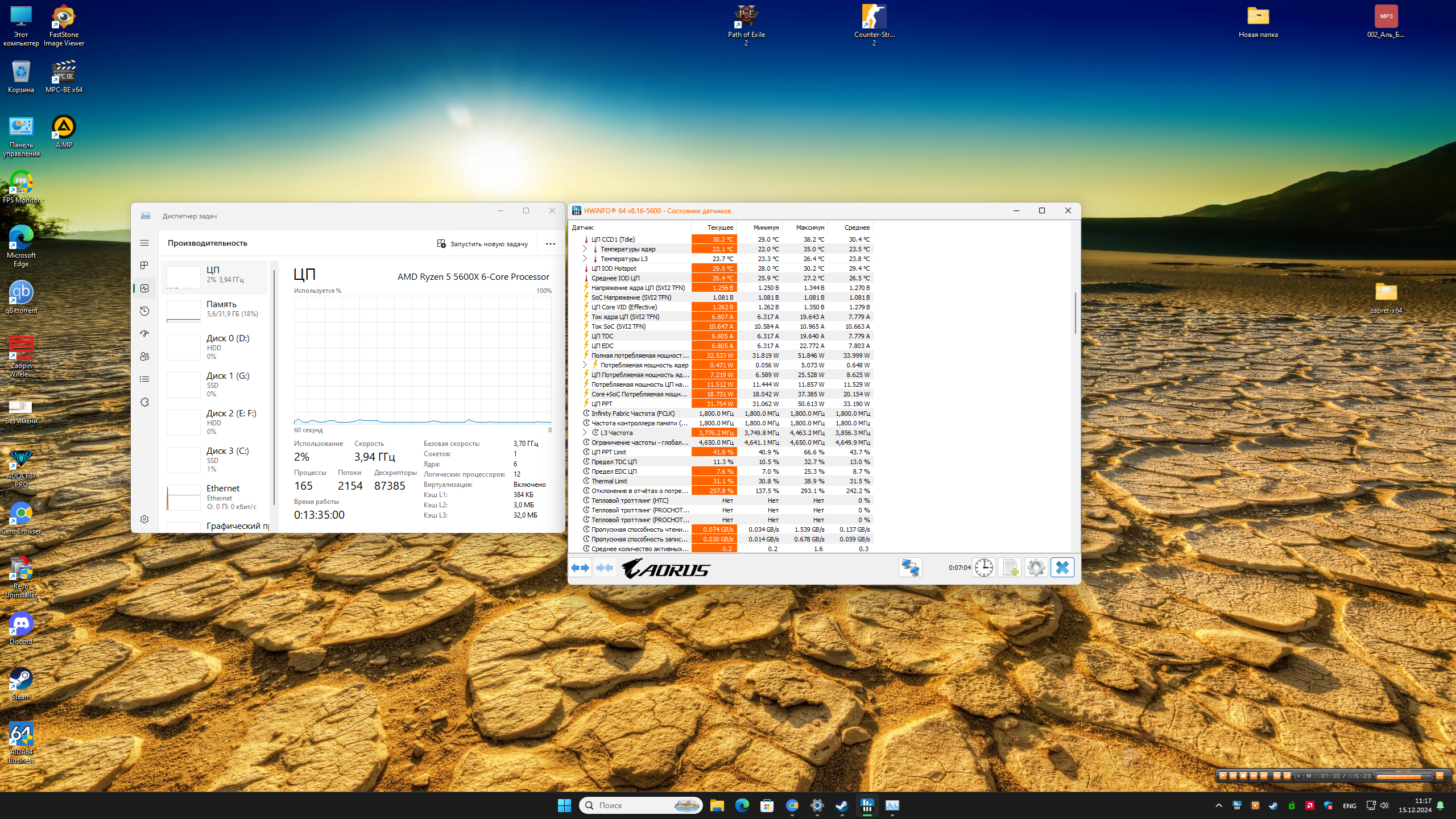Image resolution: width=1456 pixels, height=819 pixels.
Task: Click the HWiNFO expand layout arrows button
Action: 580,568
